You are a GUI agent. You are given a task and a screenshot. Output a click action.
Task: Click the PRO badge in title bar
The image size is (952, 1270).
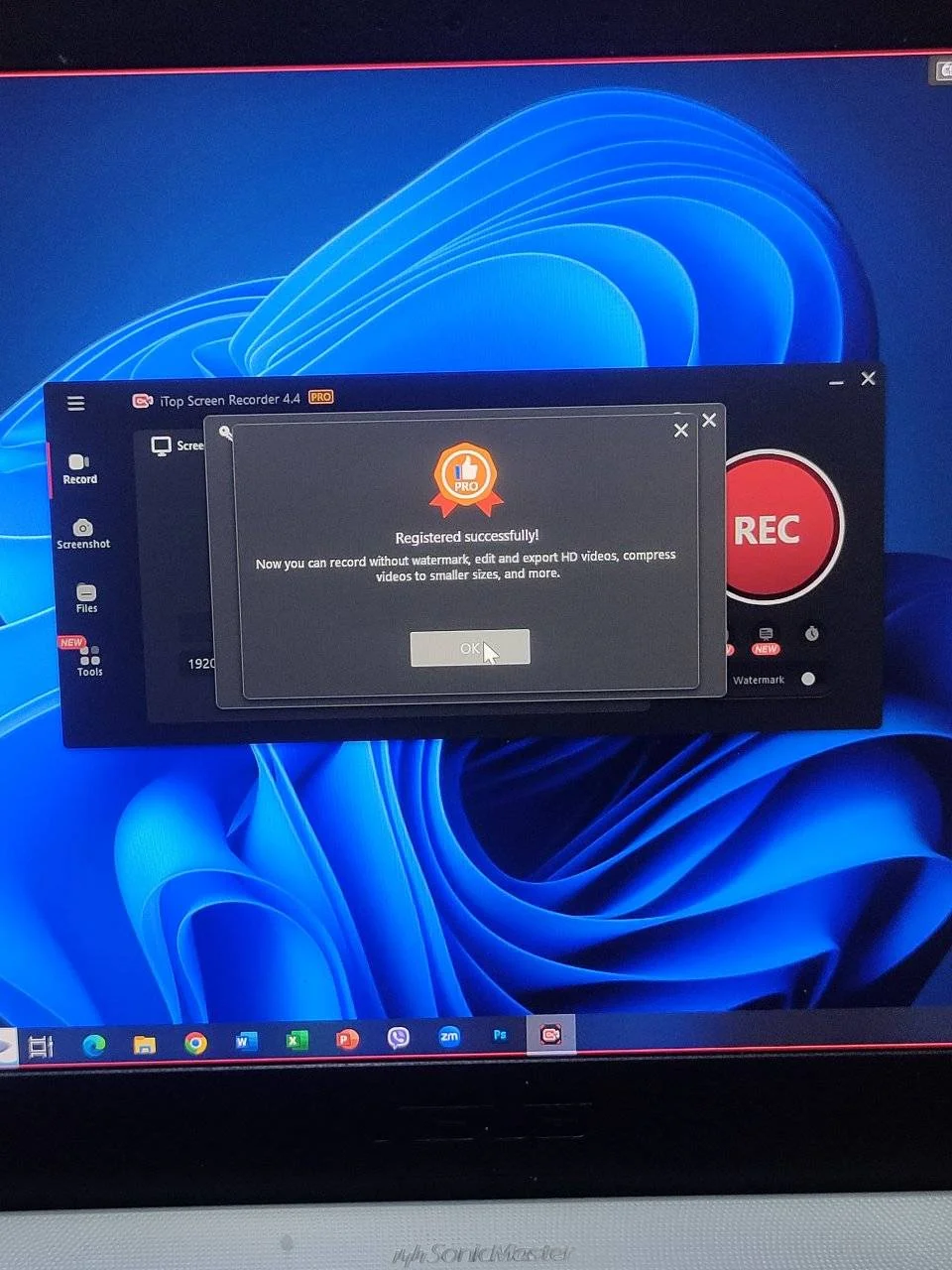pos(320,397)
